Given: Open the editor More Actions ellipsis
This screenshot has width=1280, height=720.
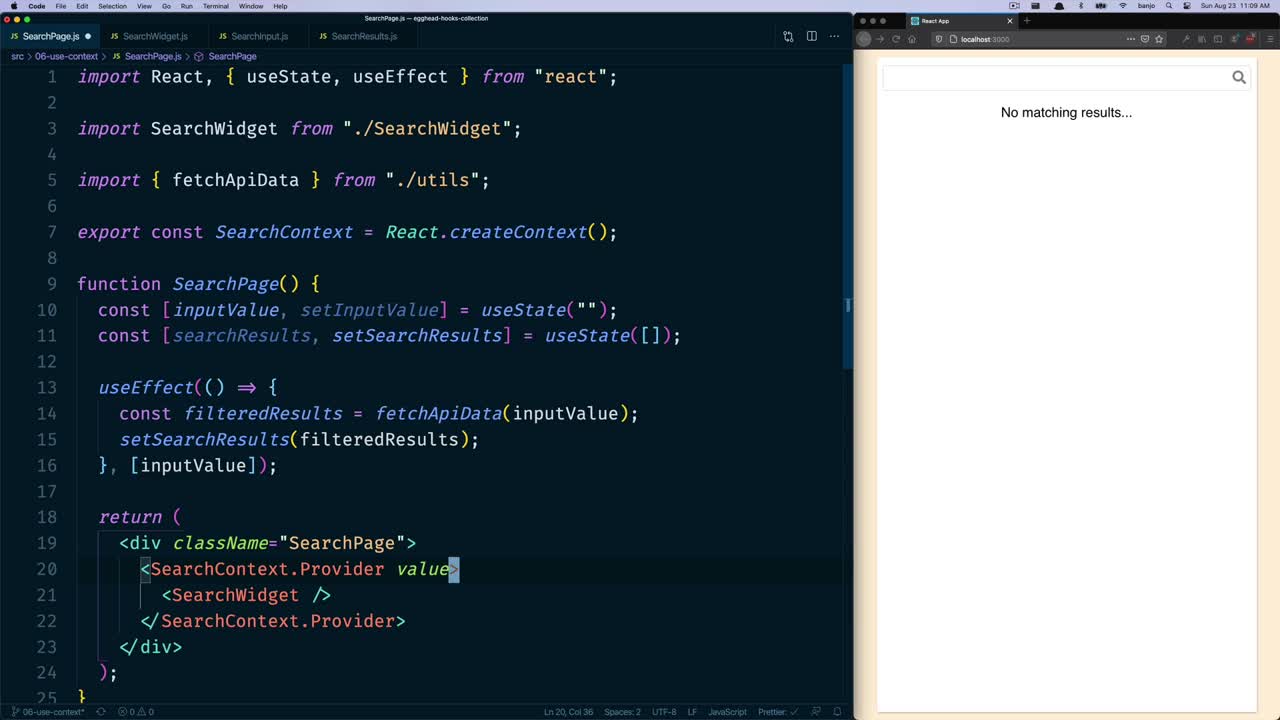Looking at the screenshot, I should [834, 36].
